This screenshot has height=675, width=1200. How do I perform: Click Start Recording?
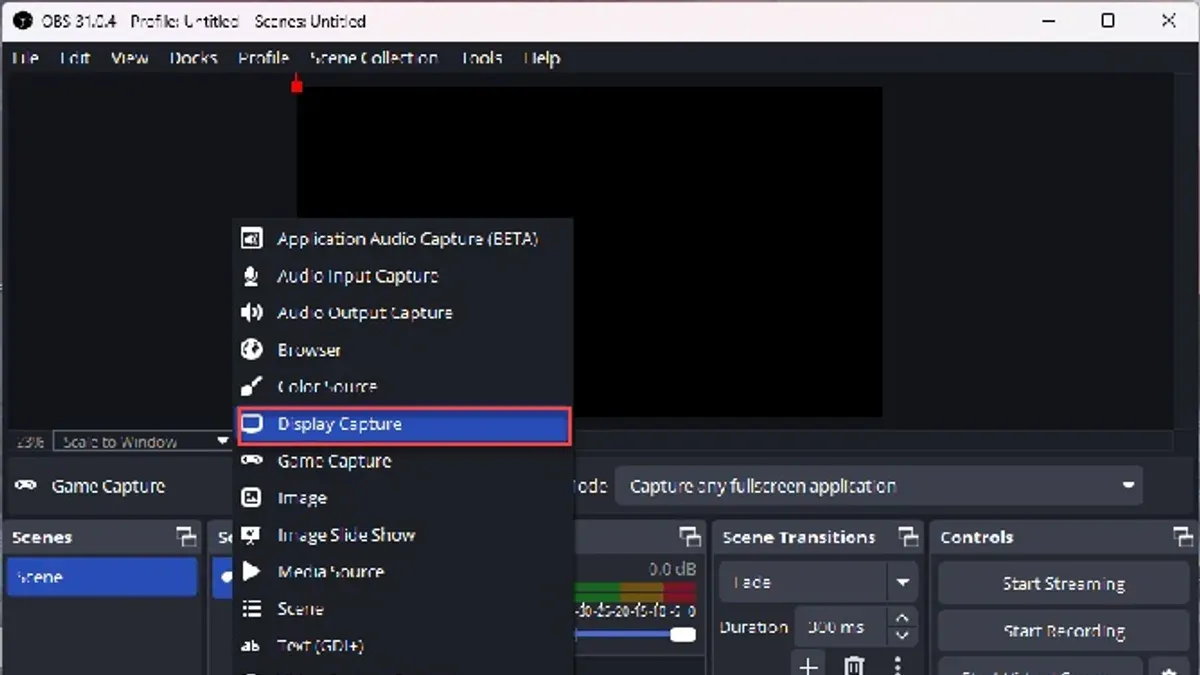coord(1063,631)
